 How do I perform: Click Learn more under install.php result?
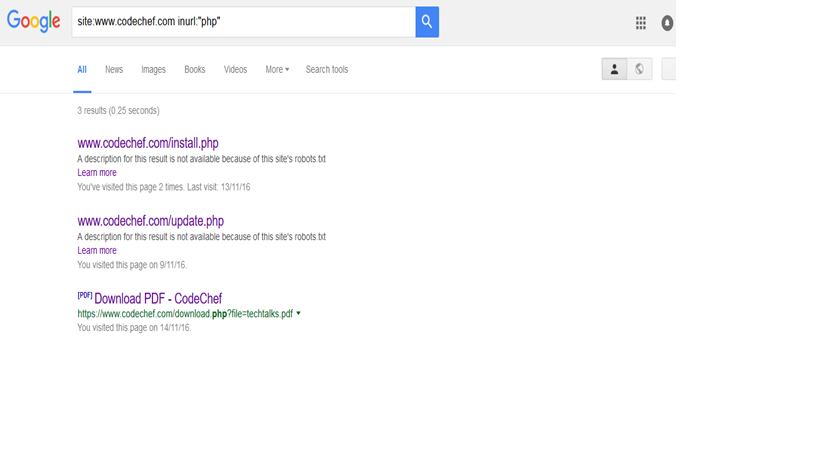tap(97, 172)
